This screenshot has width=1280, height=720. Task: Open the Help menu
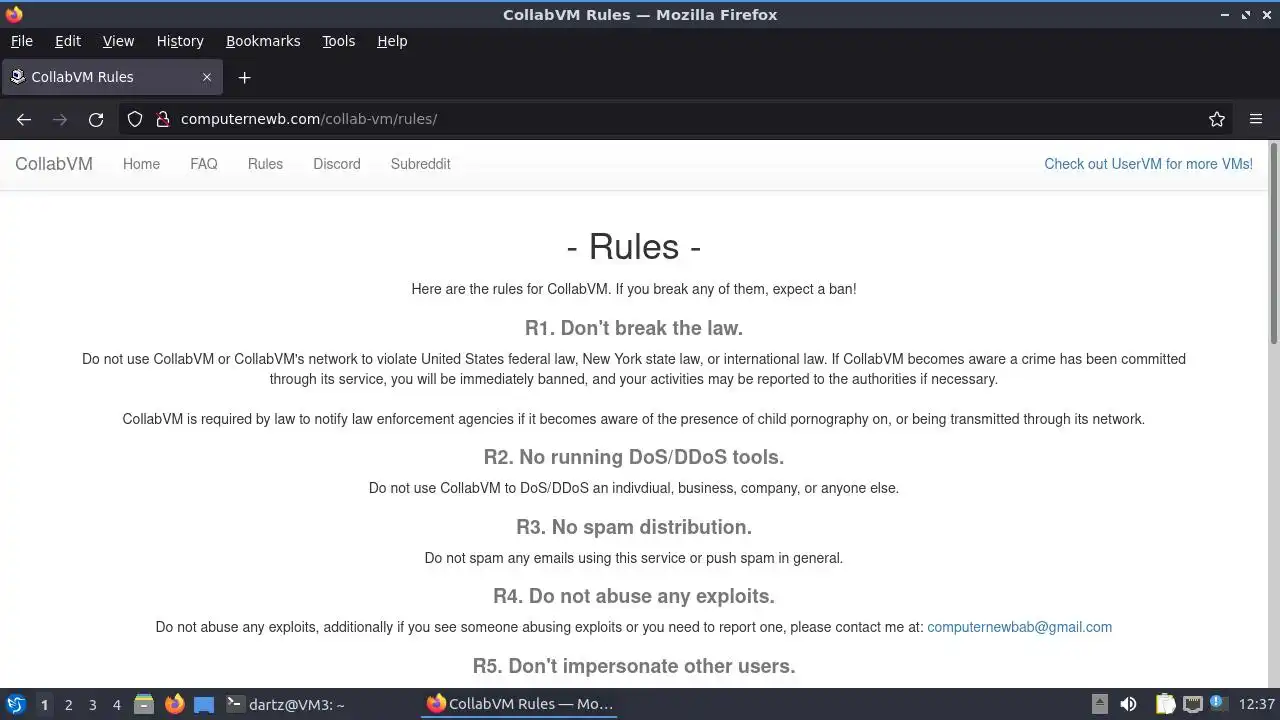[x=392, y=41]
